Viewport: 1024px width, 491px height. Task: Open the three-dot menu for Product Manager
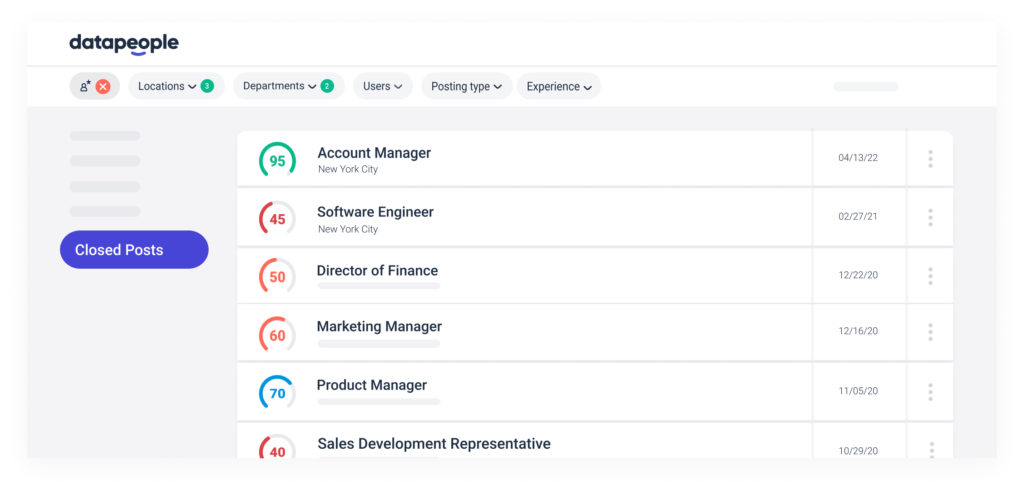coord(930,392)
